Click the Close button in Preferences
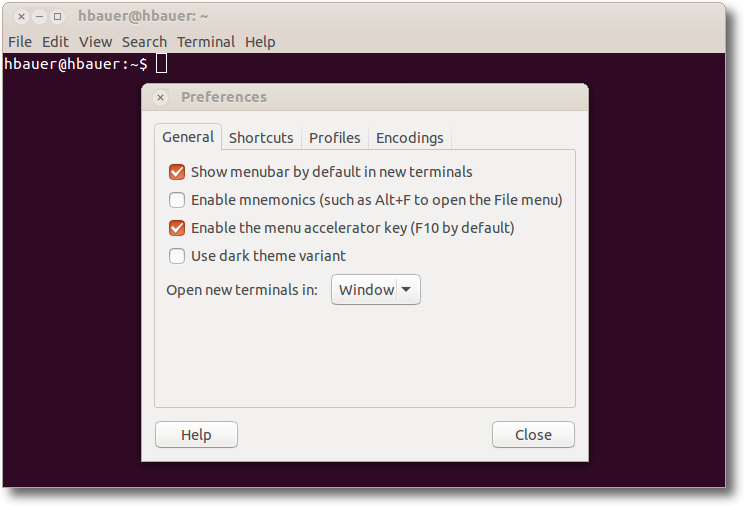Screen dimensions: 744x506 533,435
